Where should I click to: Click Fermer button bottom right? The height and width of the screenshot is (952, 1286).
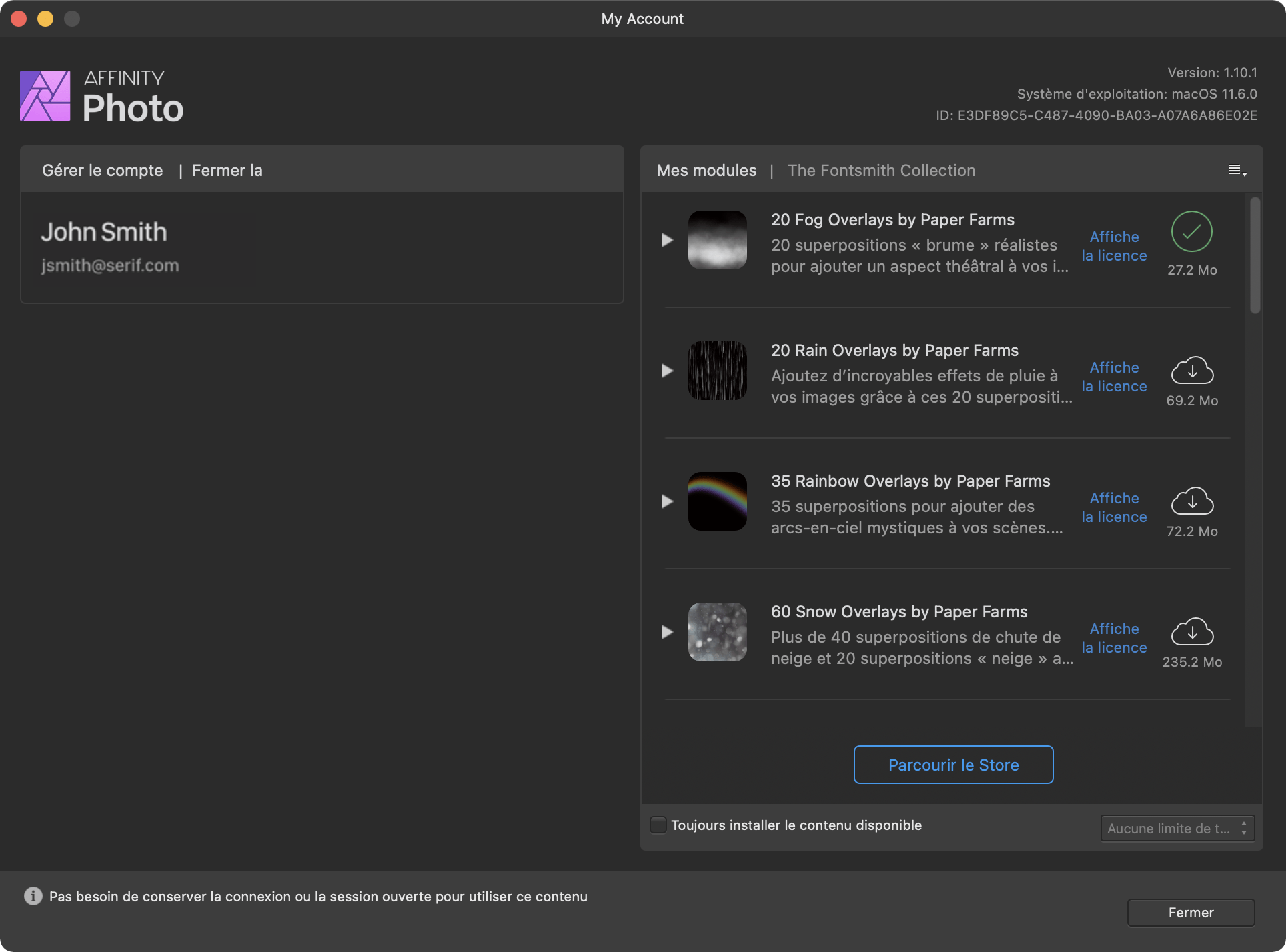(x=1192, y=911)
